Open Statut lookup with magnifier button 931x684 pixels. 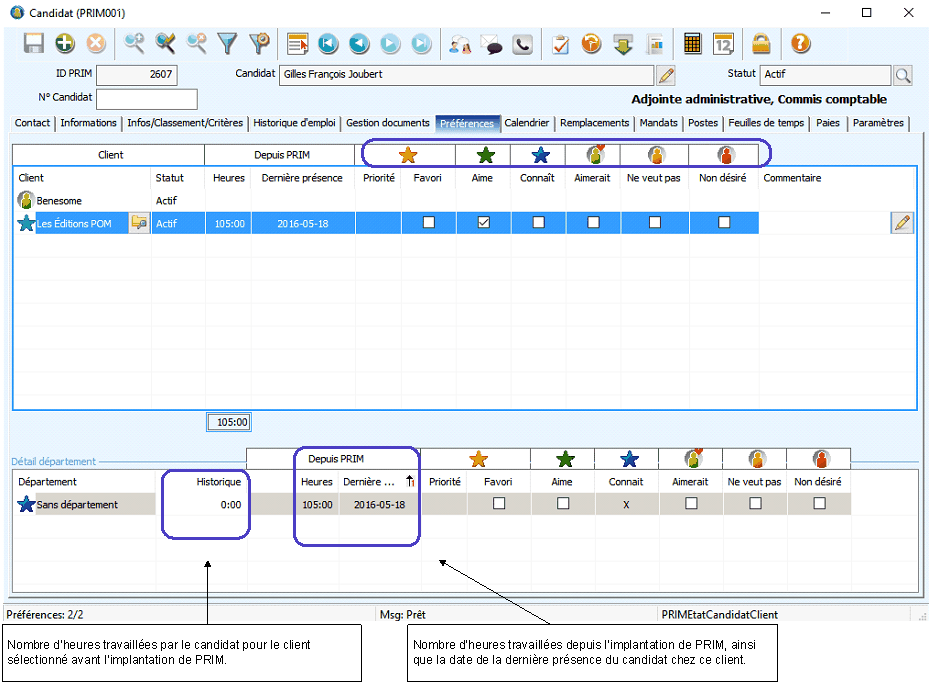(903, 75)
